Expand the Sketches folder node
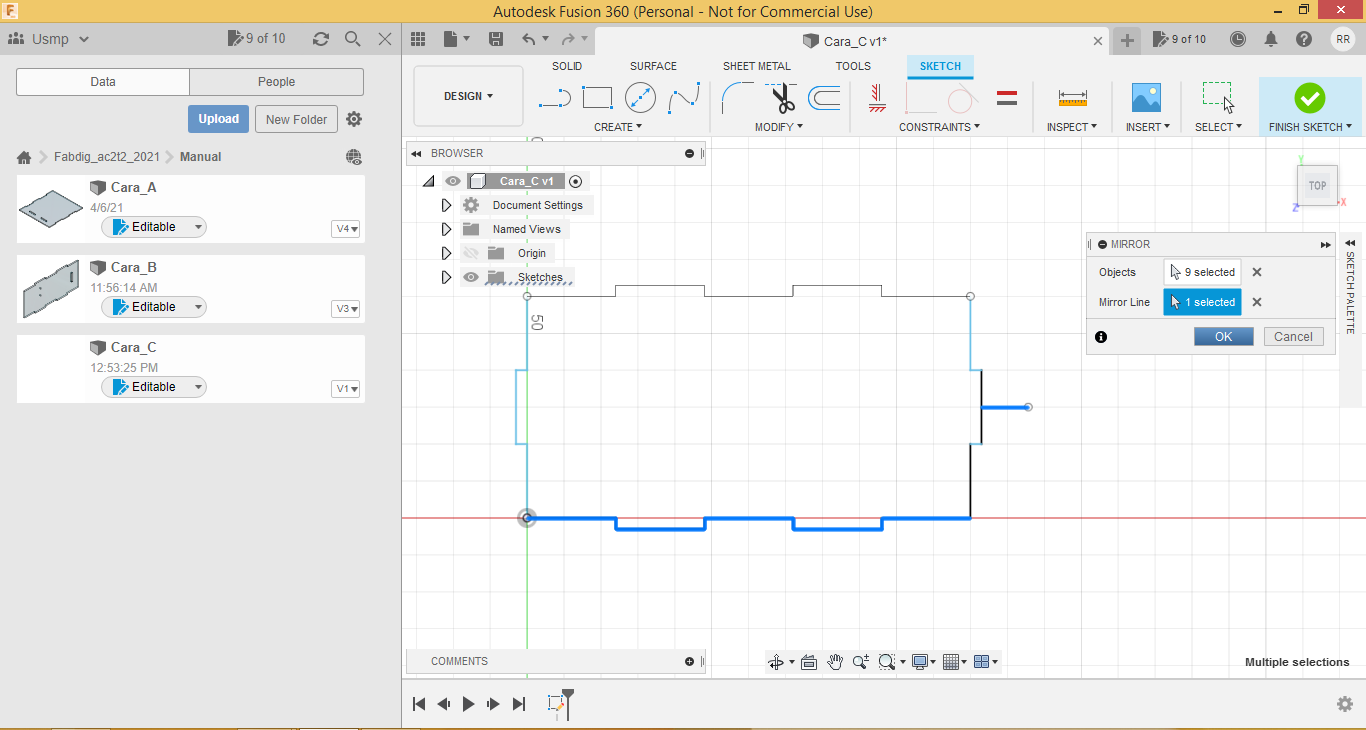Viewport: 1366px width, 730px height. tap(446, 277)
